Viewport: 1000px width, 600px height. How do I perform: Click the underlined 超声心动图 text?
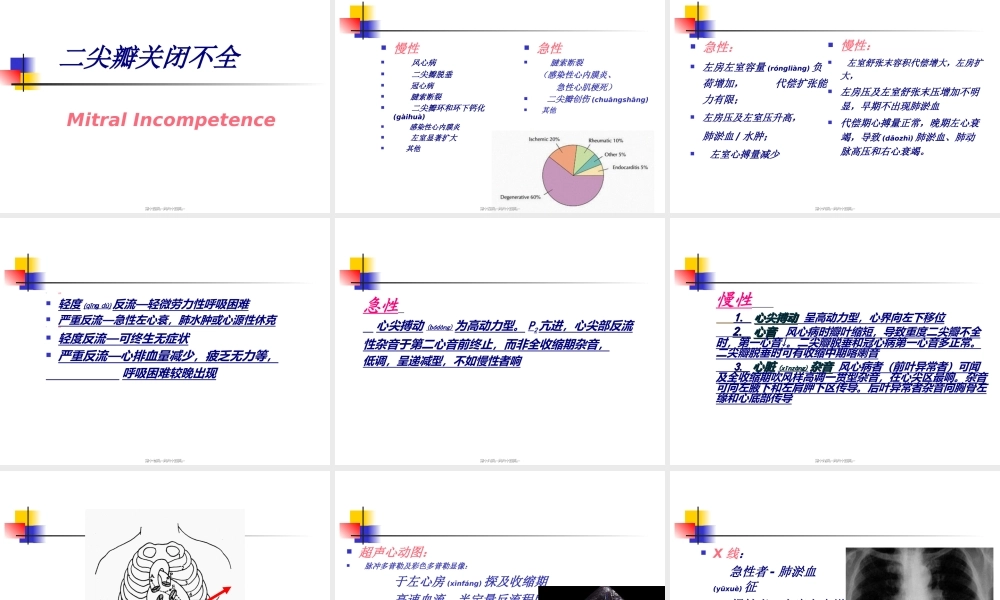coord(393,551)
